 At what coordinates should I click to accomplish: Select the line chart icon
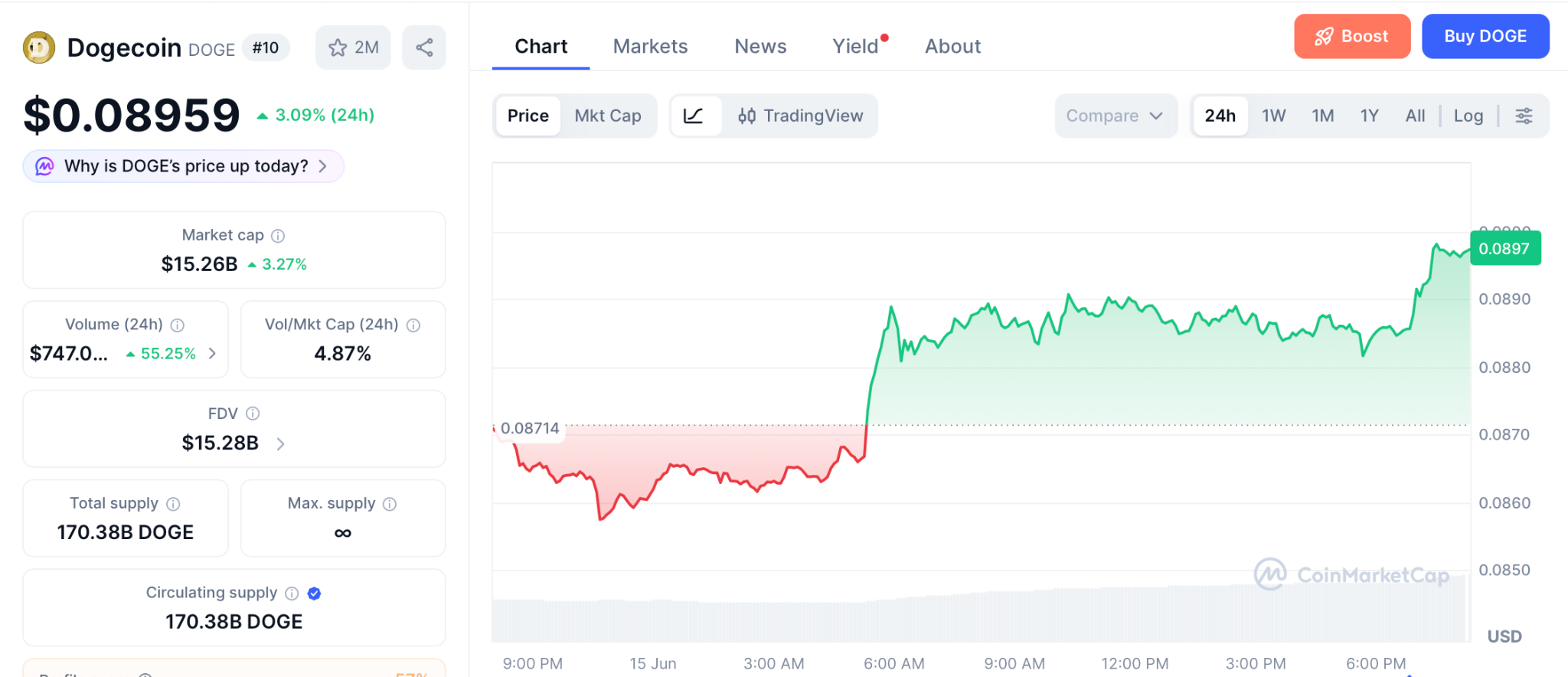(694, 116)
